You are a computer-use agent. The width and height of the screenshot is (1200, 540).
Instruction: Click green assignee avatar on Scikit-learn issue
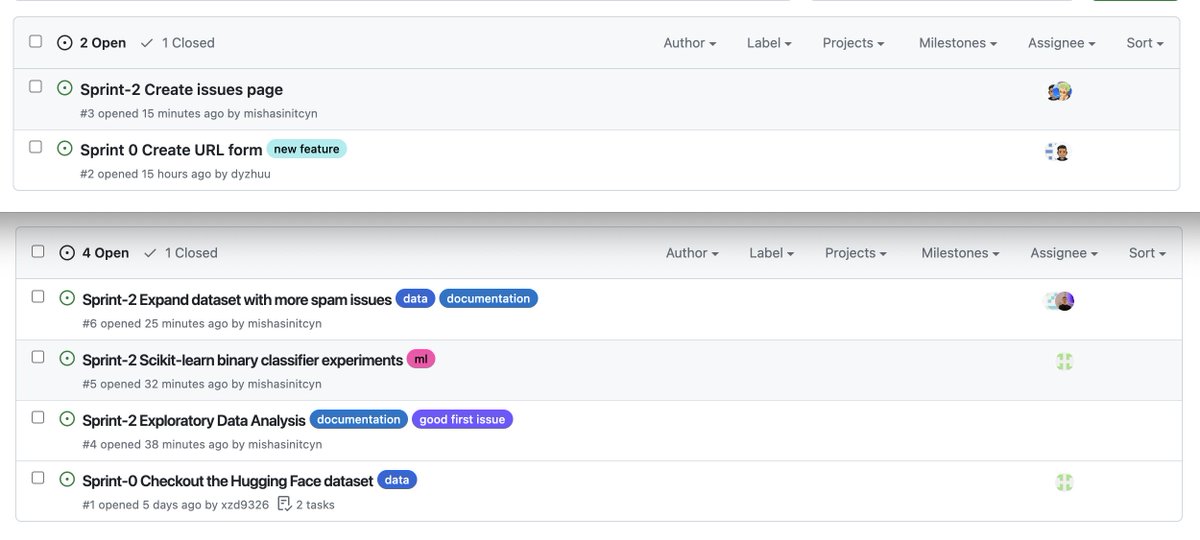(1065, 362)
